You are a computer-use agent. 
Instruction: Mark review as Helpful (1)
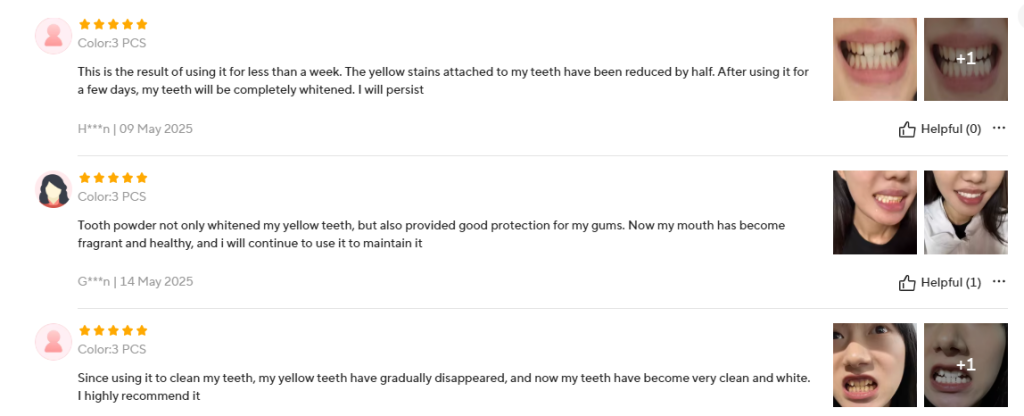point(950,282)
